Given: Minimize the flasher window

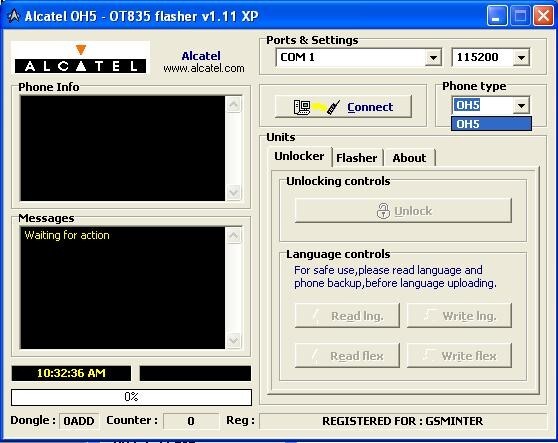Looking at the screenshot, I should tap(497, 16).
